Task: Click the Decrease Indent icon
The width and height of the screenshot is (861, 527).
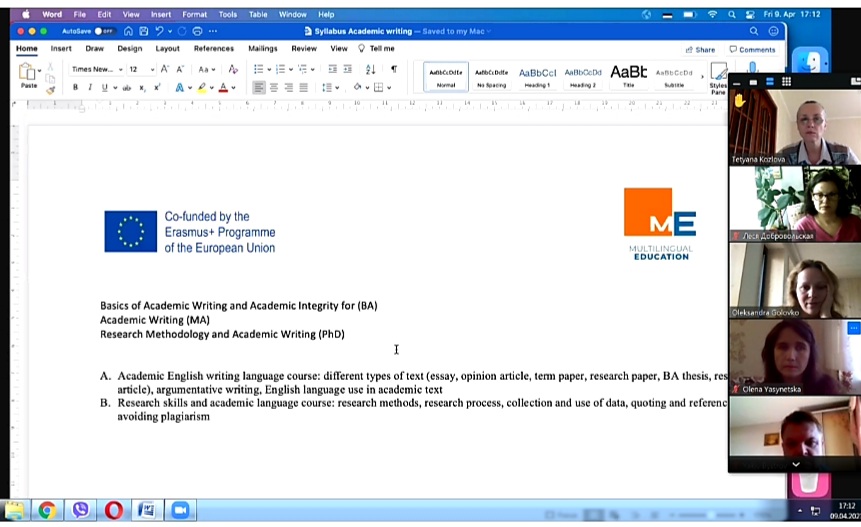Action: (332, 69)
